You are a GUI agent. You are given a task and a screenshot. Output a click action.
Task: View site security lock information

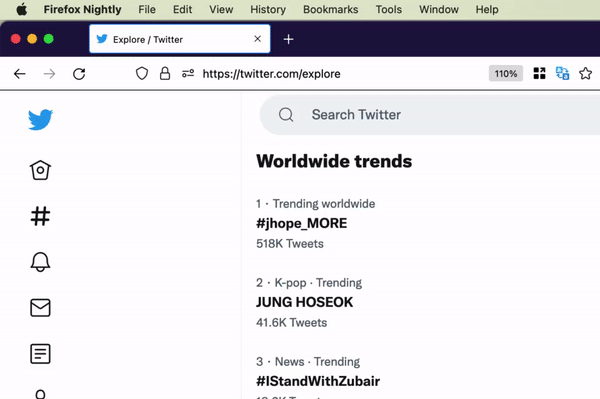[x=165, y=73]
